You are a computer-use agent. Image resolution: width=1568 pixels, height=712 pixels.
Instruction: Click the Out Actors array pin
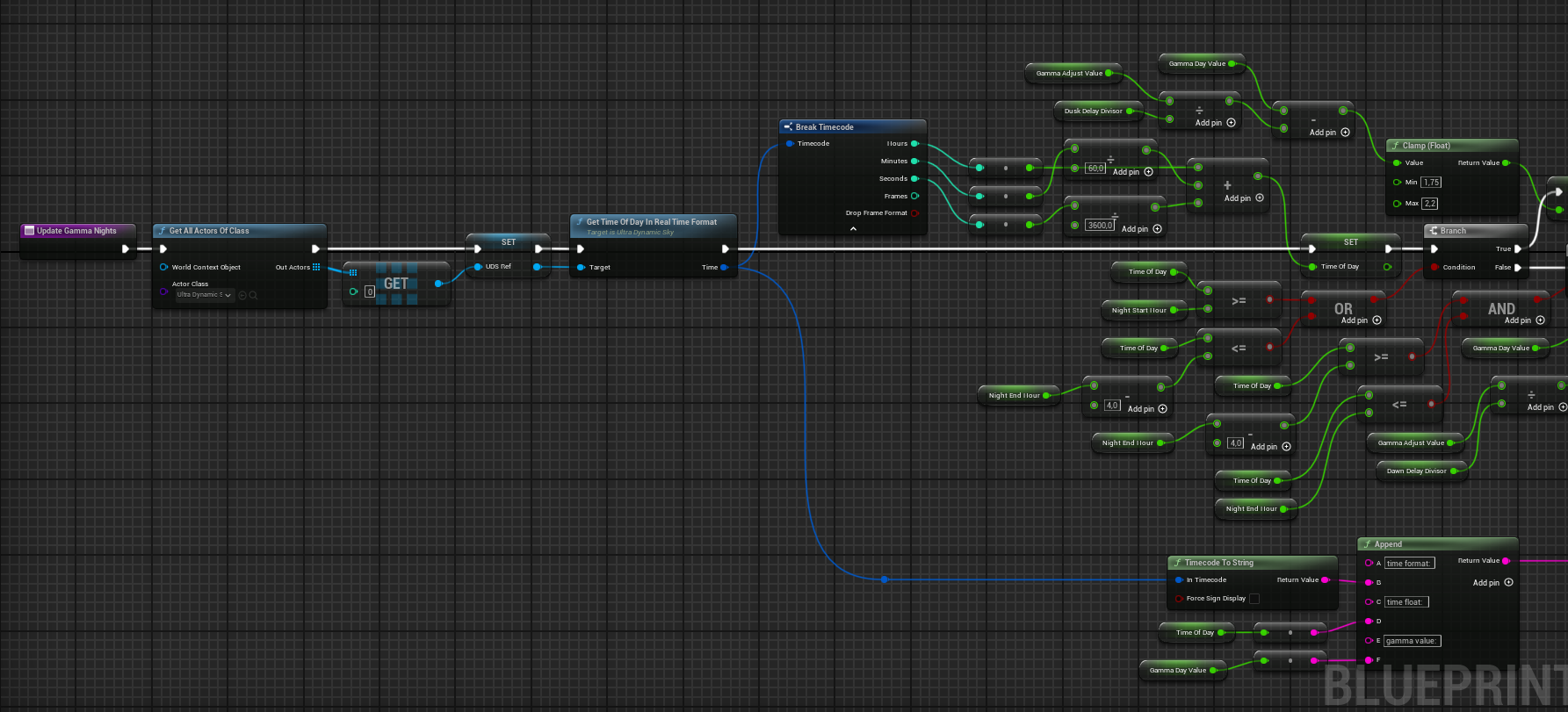[316, 267]
